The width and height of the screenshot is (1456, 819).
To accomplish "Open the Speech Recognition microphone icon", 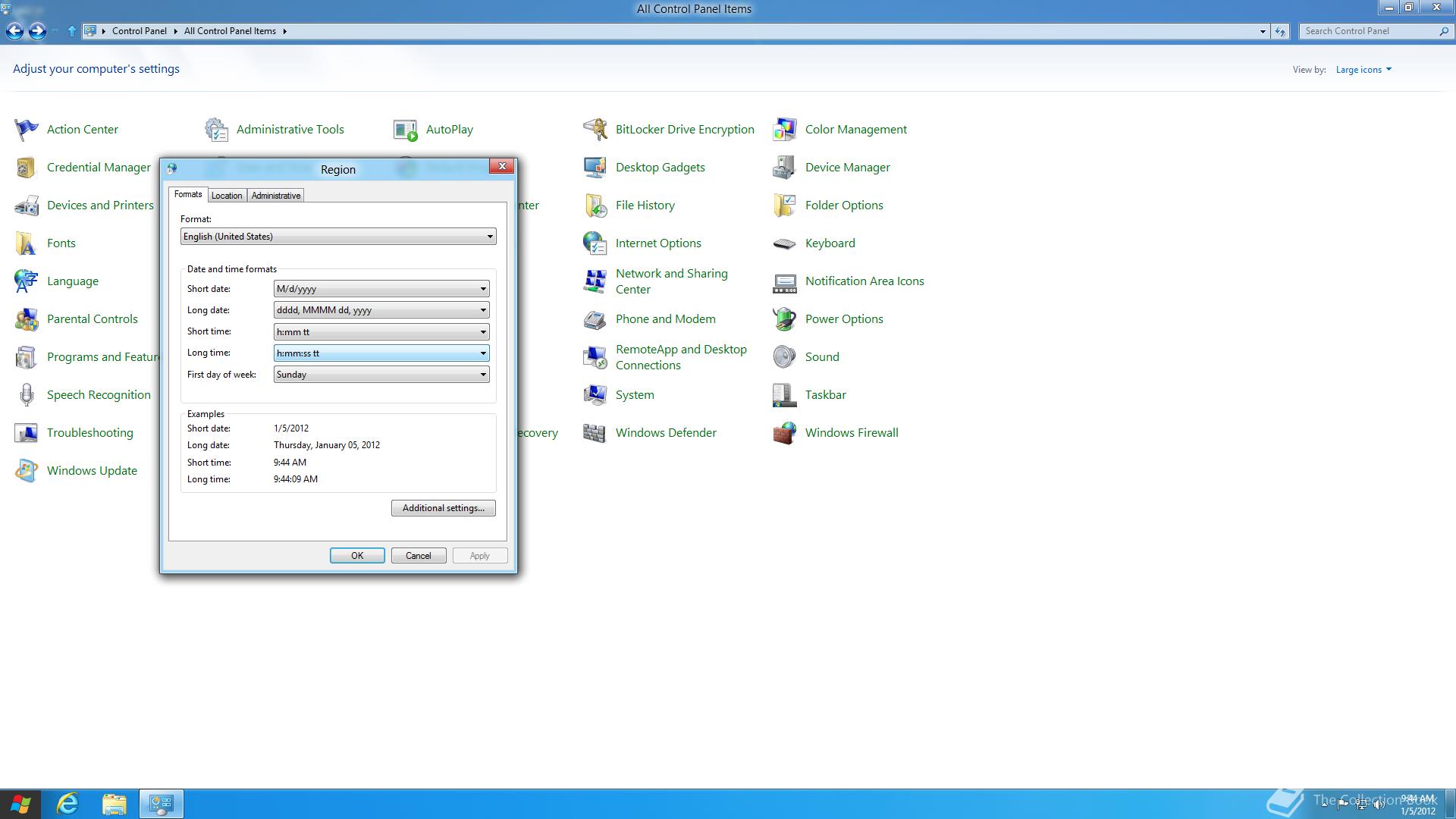I will [27, 395].
